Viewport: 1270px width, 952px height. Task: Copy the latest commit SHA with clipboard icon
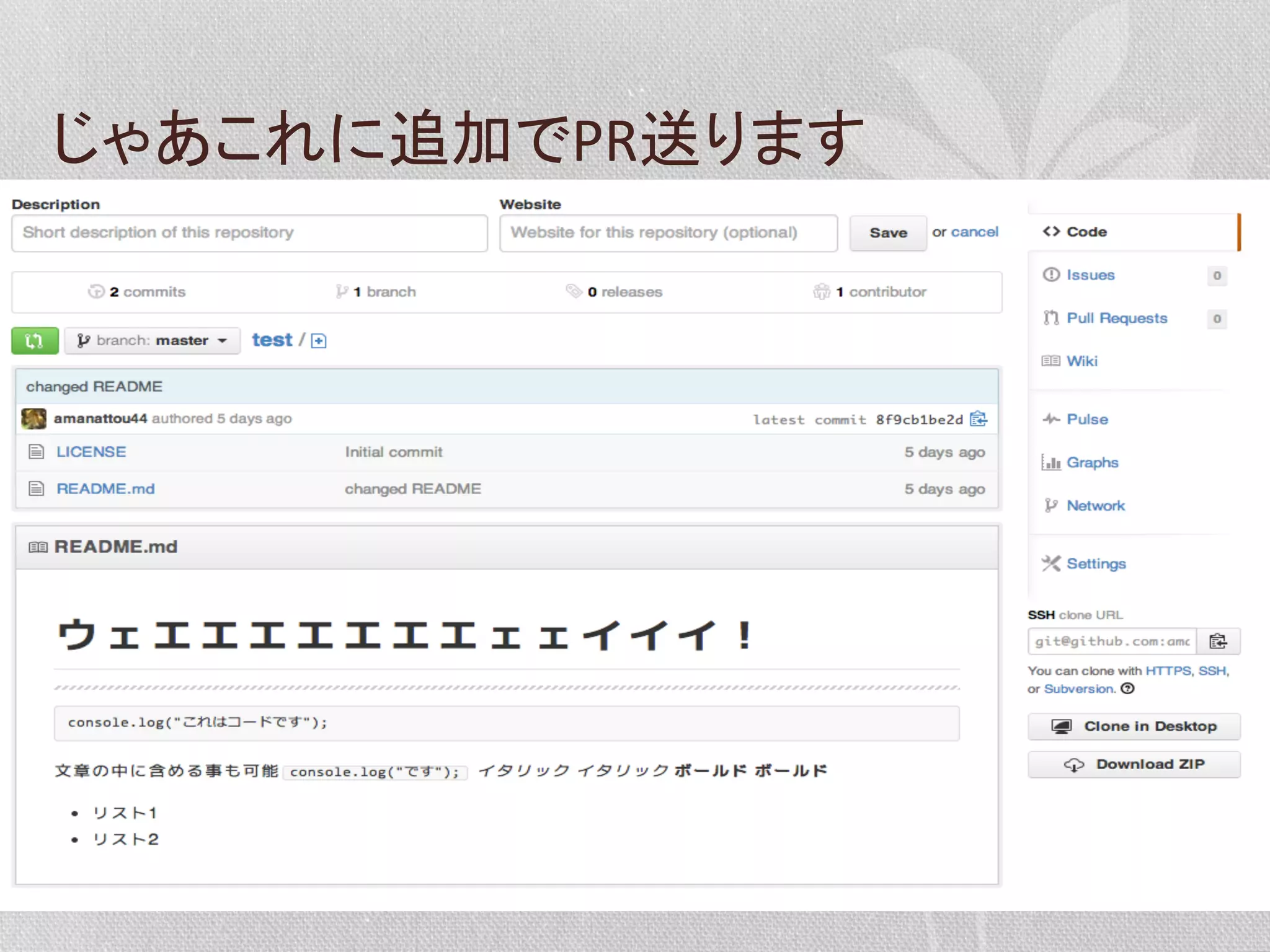[x=979, y=419]
